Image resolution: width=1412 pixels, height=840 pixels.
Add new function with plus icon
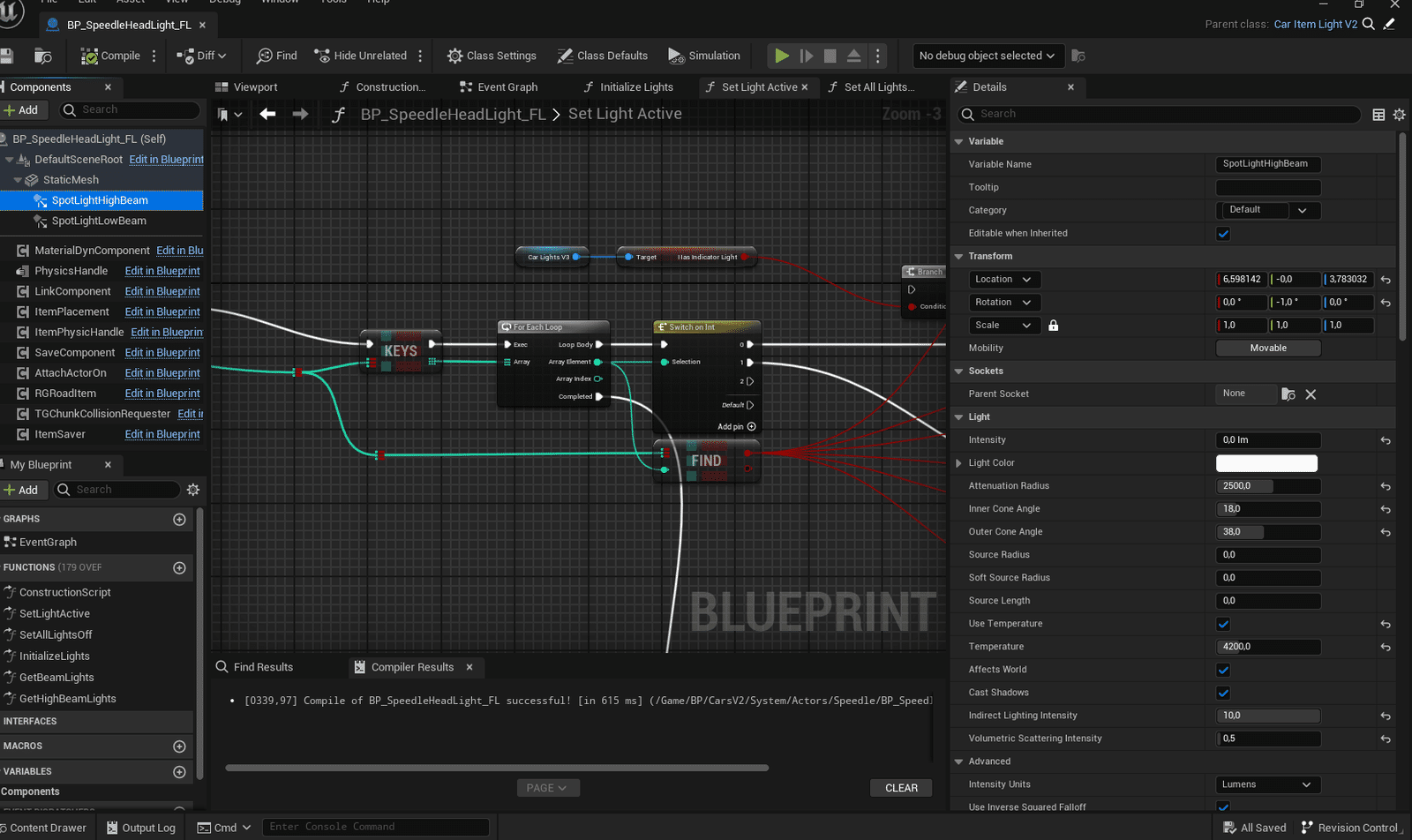click(x=179, y=567)
